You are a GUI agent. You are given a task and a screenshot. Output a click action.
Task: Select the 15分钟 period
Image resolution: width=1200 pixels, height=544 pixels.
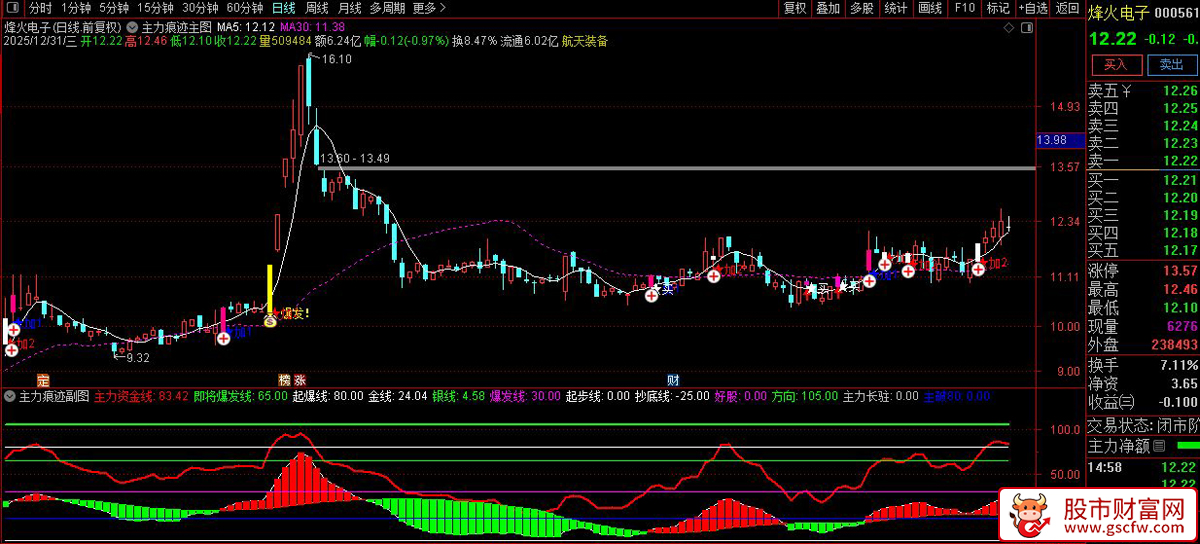[x=155, y=8]
